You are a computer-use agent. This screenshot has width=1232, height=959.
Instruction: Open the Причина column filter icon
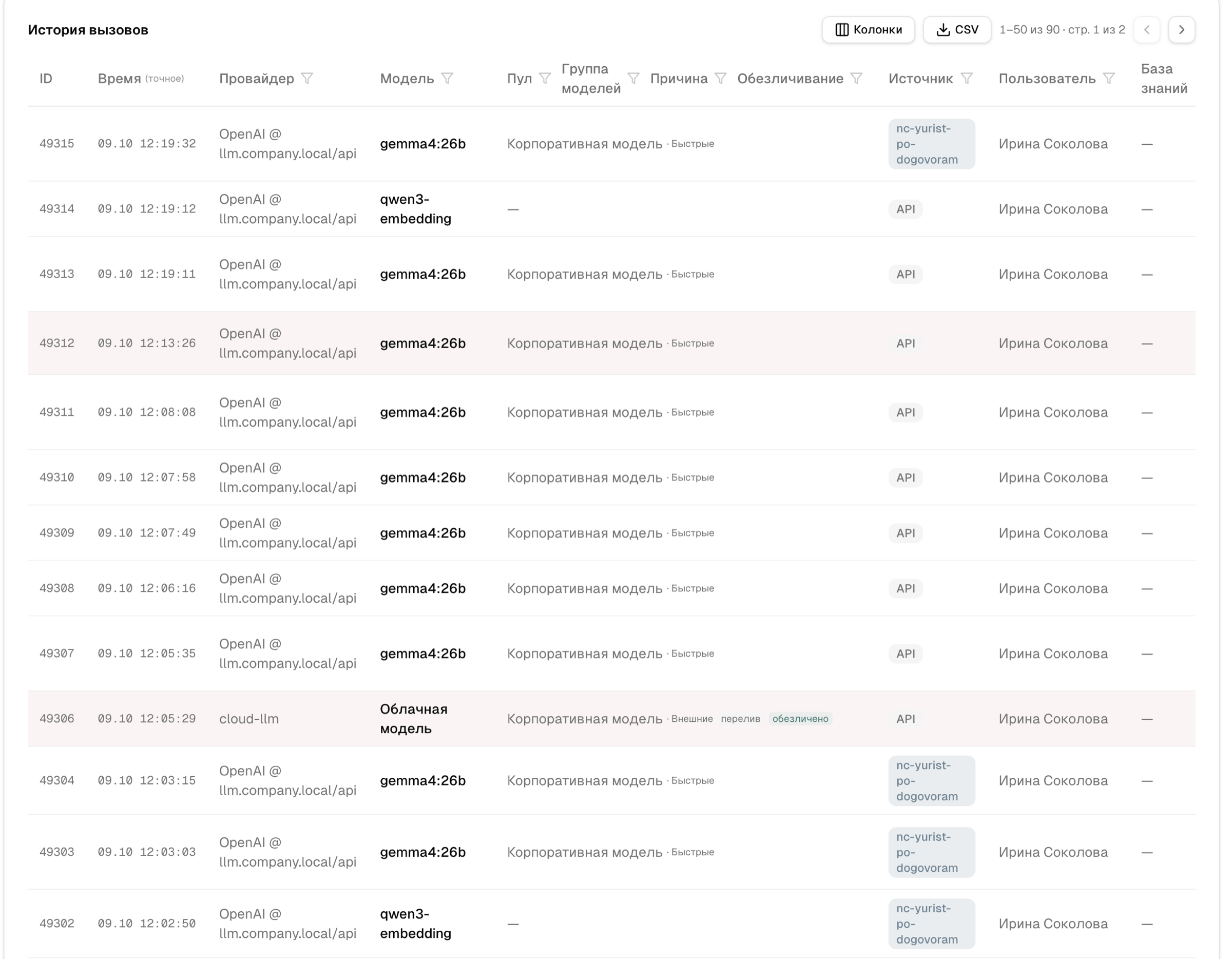click(x=721, y=79)
